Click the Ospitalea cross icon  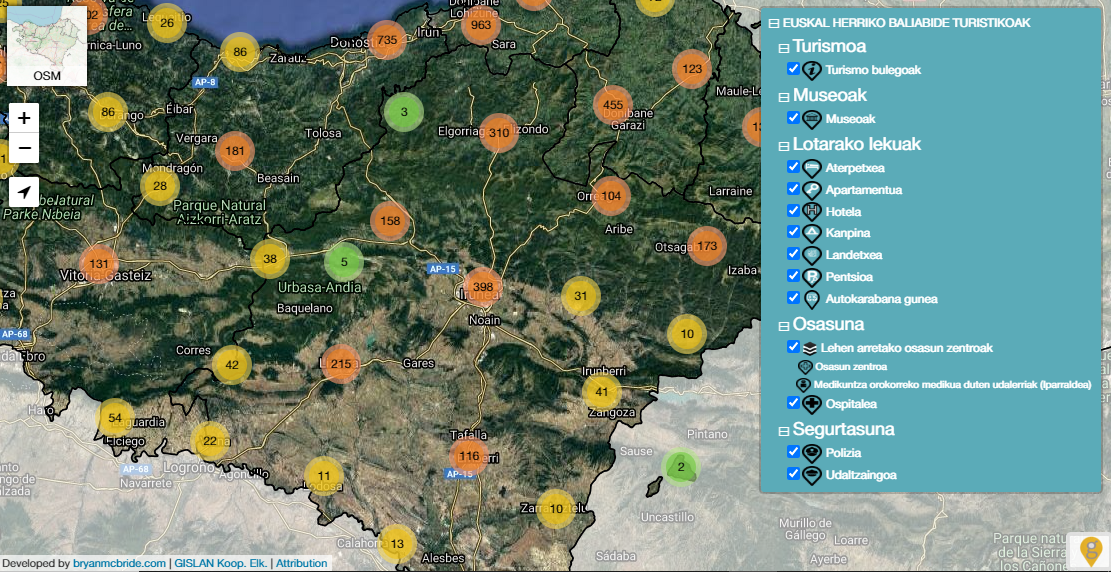coord(811,405)
